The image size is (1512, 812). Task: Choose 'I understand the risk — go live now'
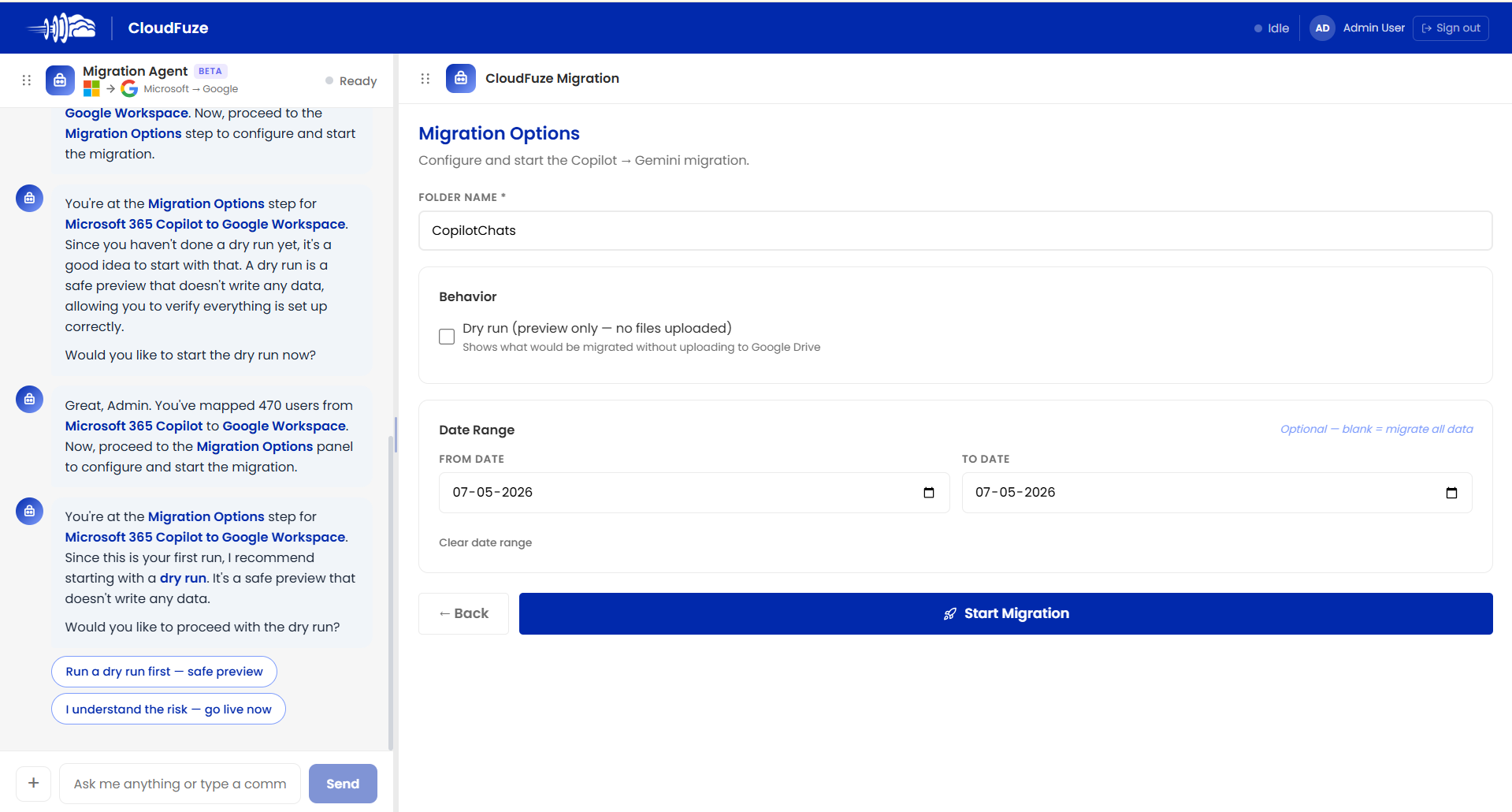169,710
